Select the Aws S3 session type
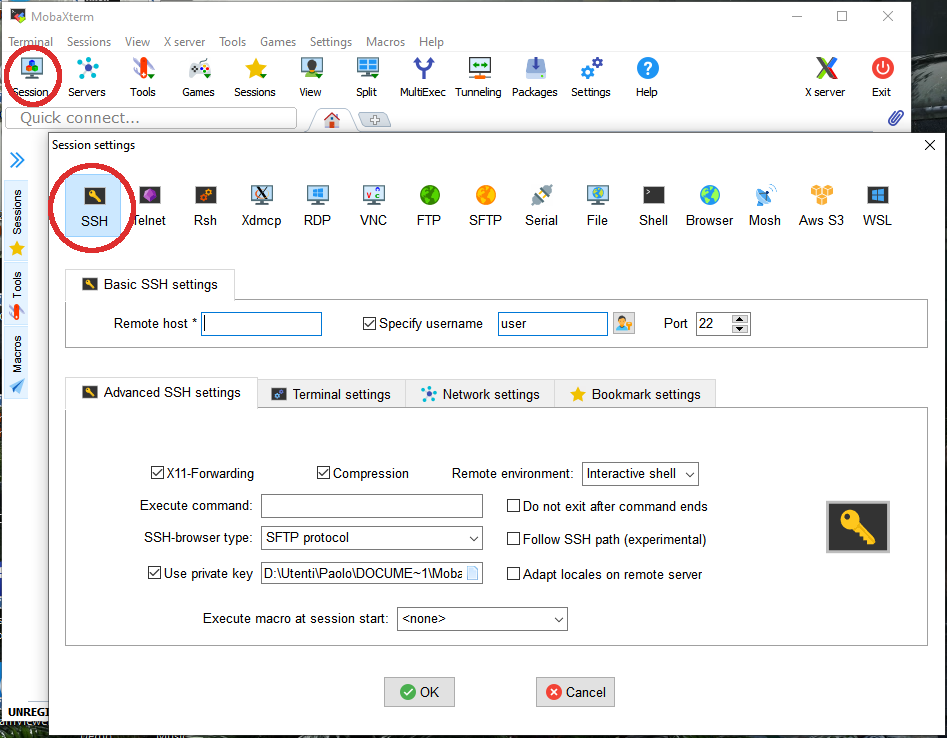 (x=821, y=207)
